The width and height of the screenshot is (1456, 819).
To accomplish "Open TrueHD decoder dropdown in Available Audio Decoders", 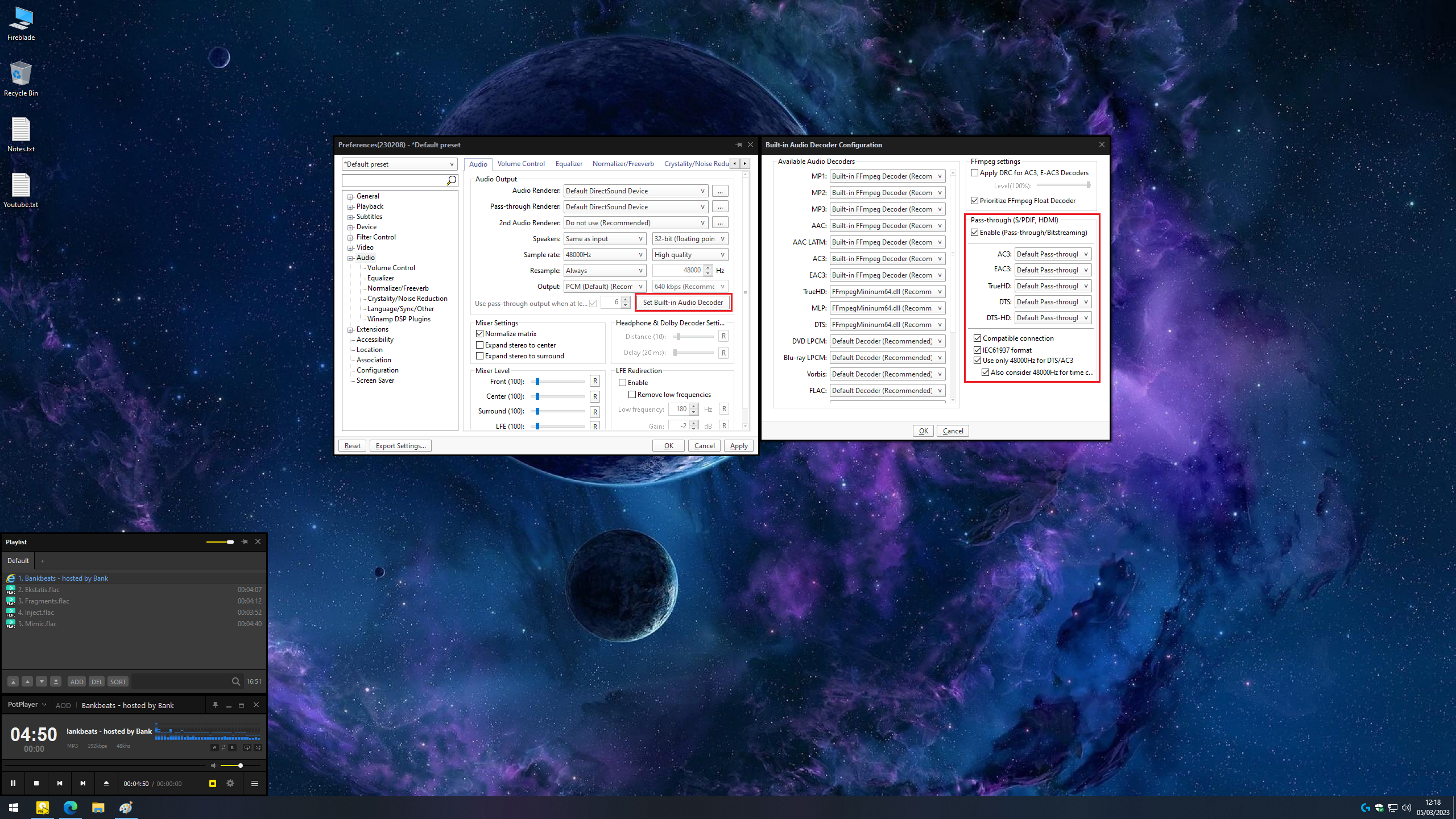I will pyautogui.click(x=887, y=292).
